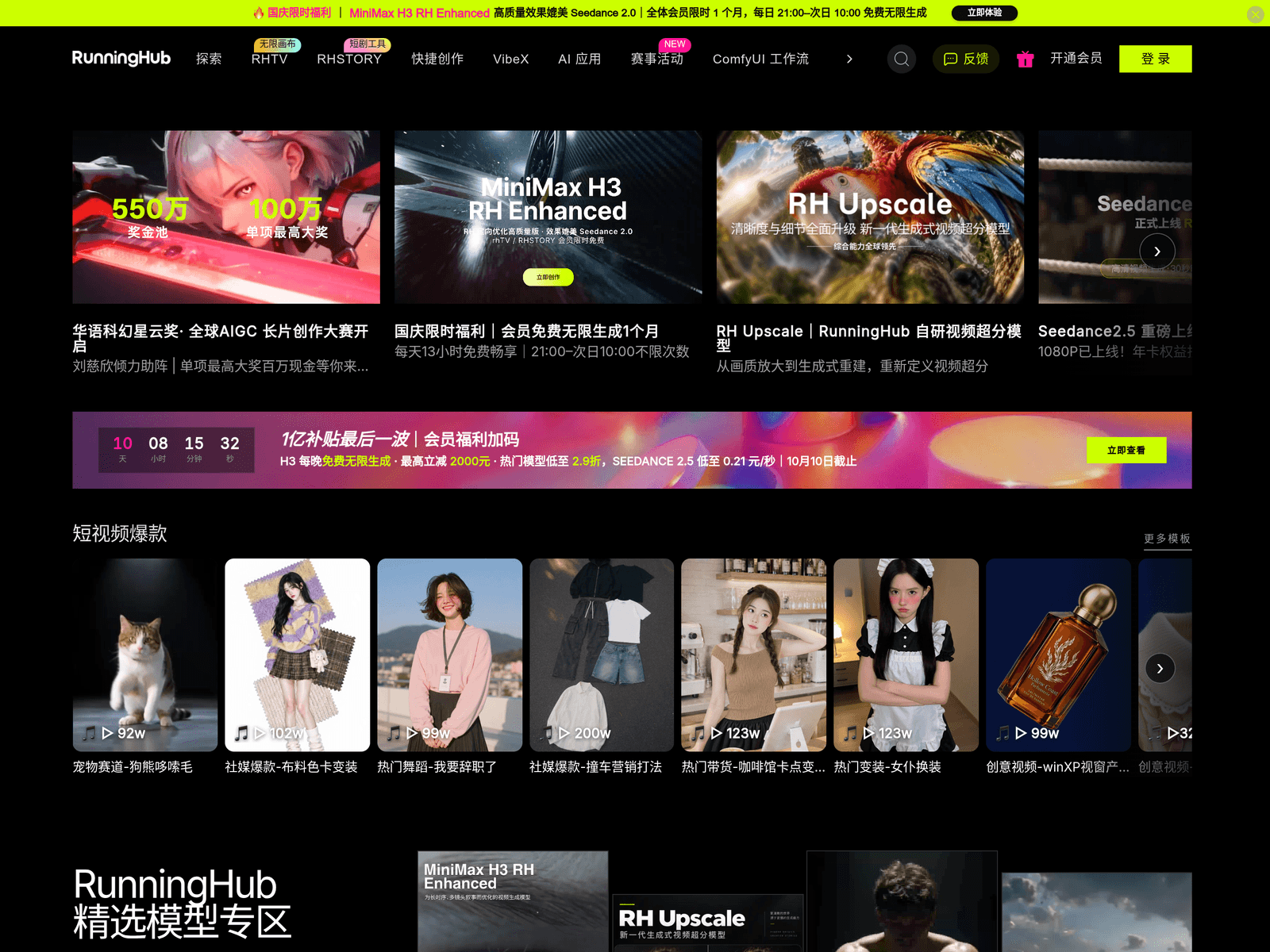Image resolution: width=1270 pixels, height=952 pixels.
Task: Play the 热门变装-女仆换装 video
Action: point(906,655)
